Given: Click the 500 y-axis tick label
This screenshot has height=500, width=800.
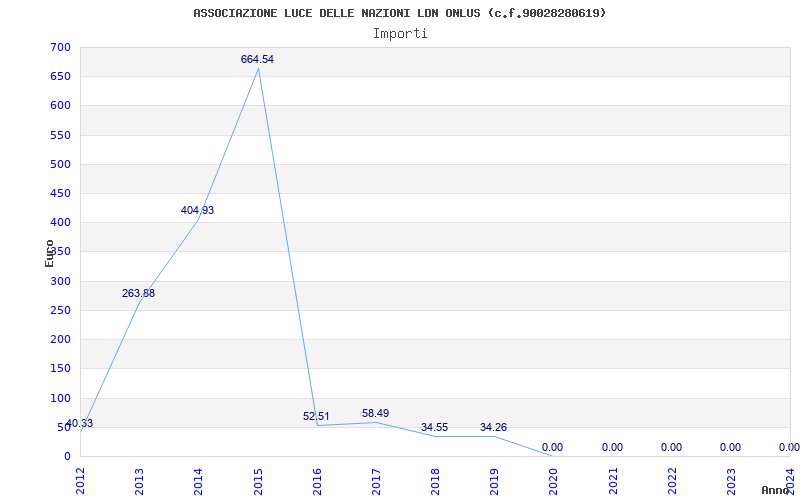Looking at the screenshot, I should pos(60,164).
